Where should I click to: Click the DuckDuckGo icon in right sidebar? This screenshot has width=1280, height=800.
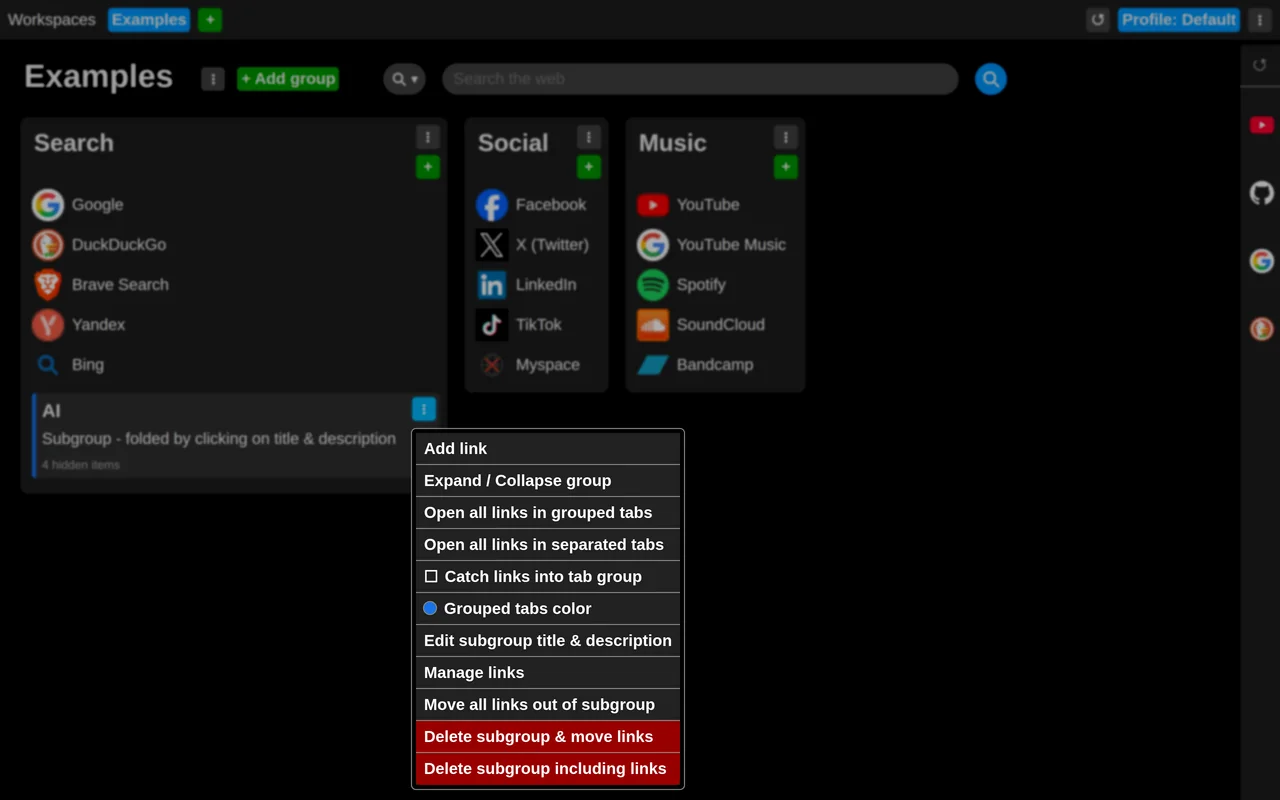tap(1261, 328)
